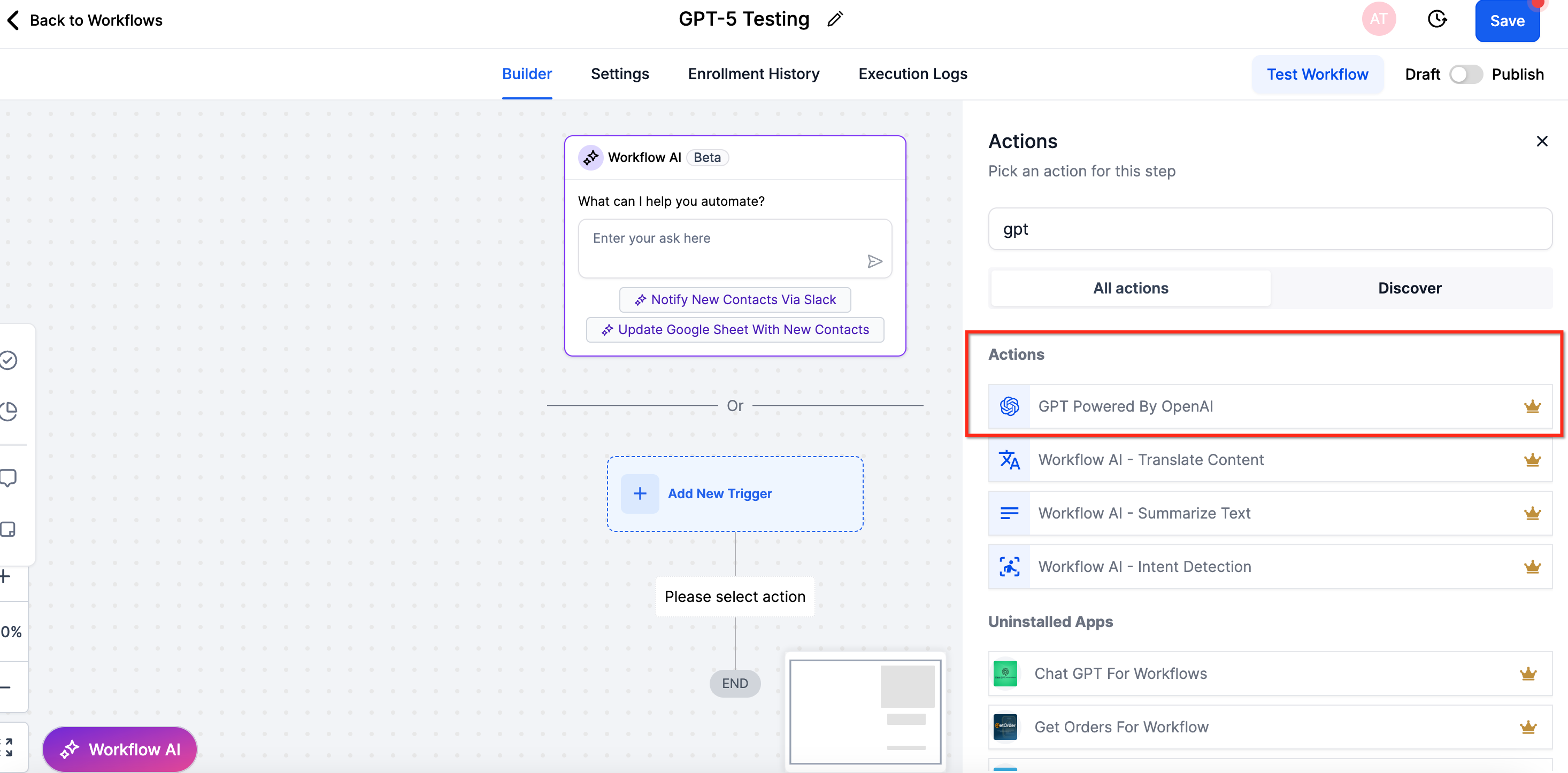Select the Discover tab in Actions
Viewport: 1568px width, 773px height.
click(1409, 288)
